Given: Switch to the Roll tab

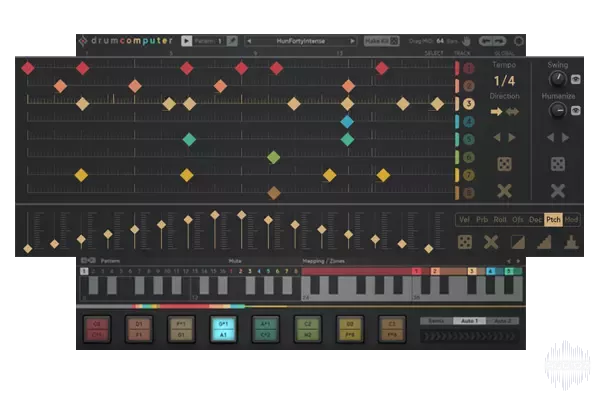Looking at the screenshot, I should point(500,220).
